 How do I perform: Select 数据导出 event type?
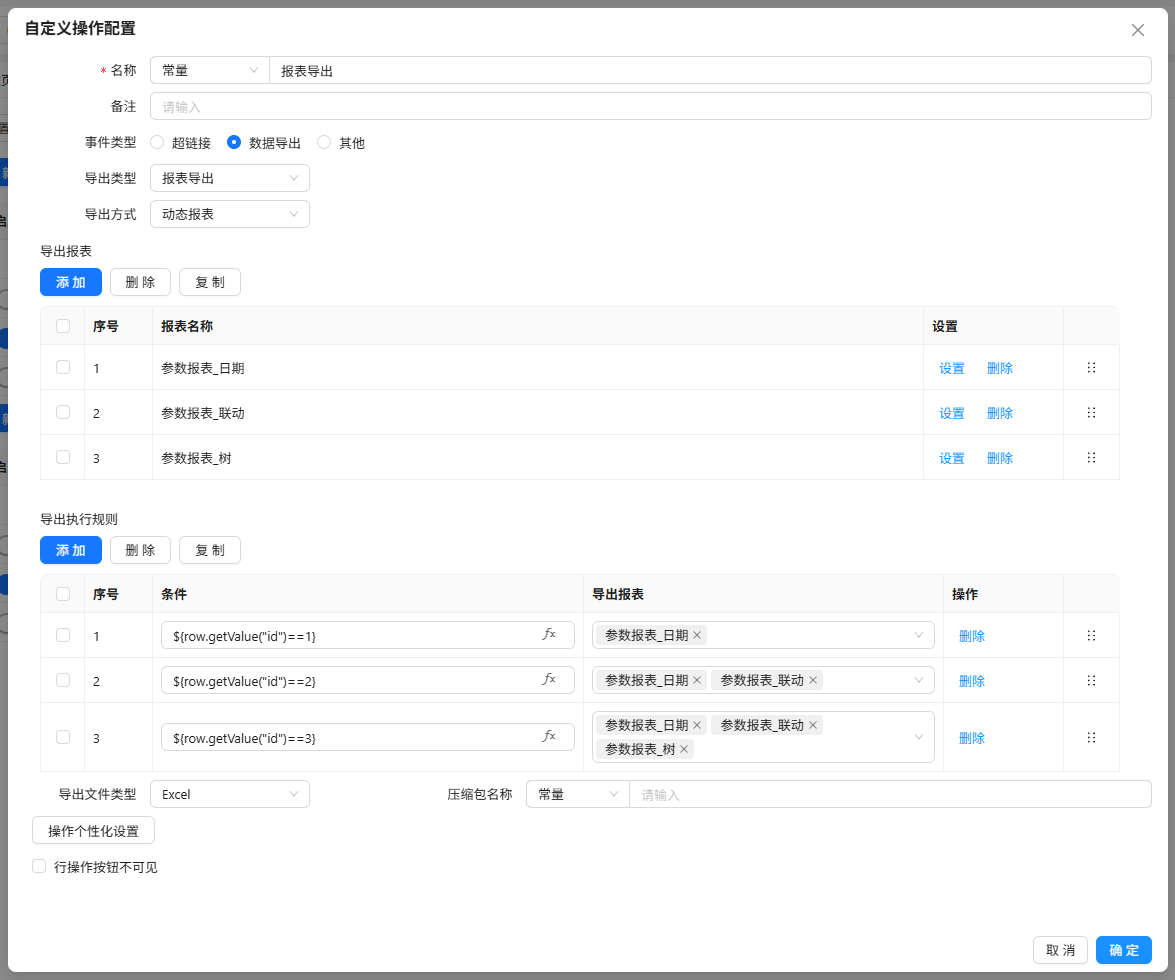coord(234,142)
